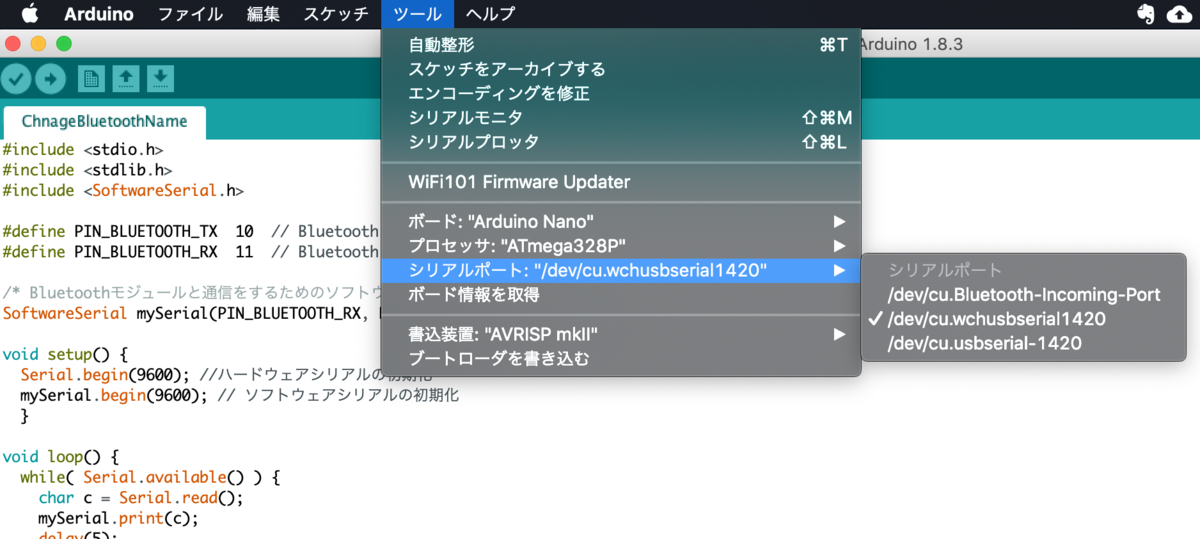The width and height of the screenshot is (1200, 539).
Task: Expand the シリアルポート submenu entry
Action: pyautogui.click(x=621, y=270)
